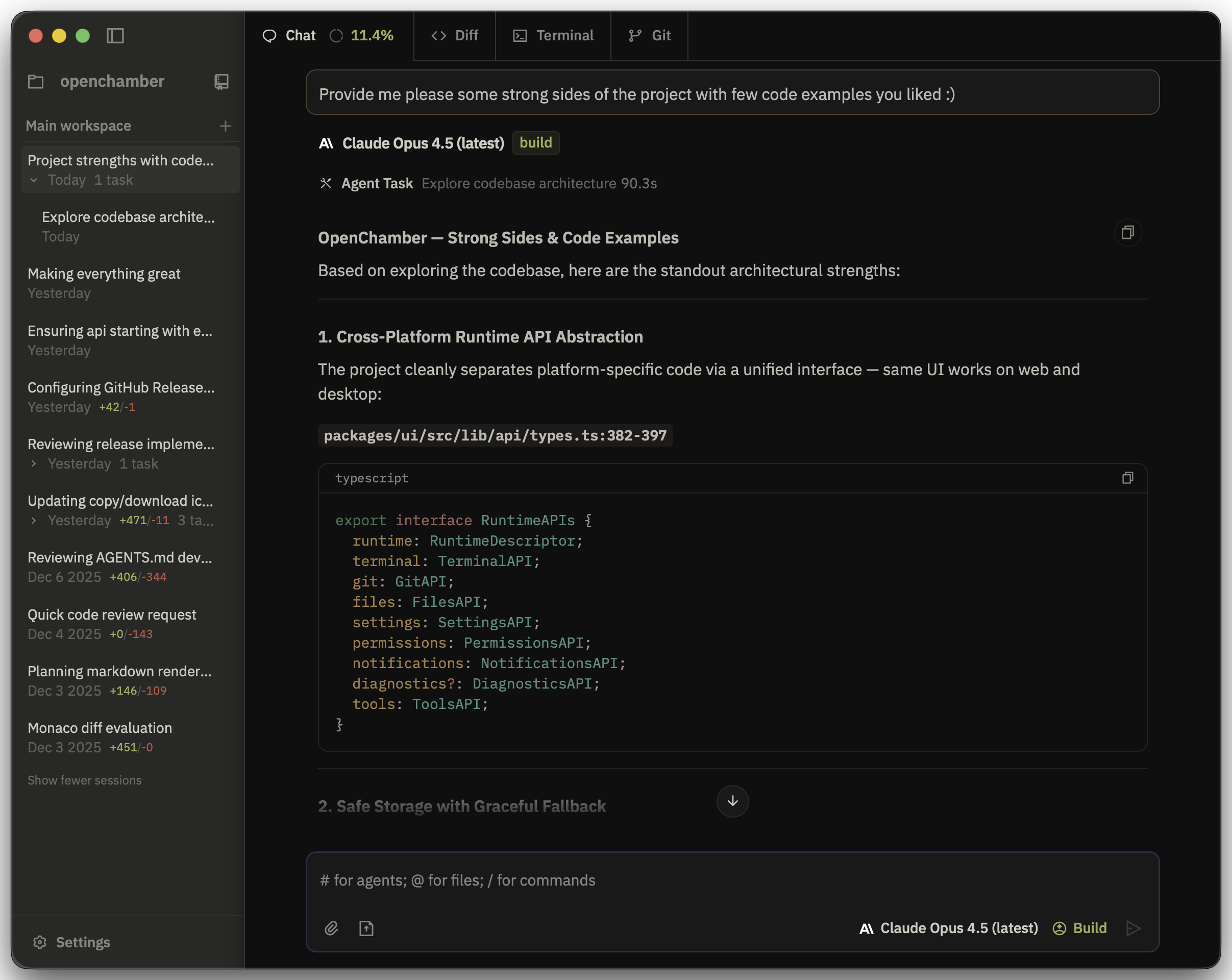The height and width of the screenshot is (980, 1232).
Task: Open Planning markdown render session
Action: point(130,680)
